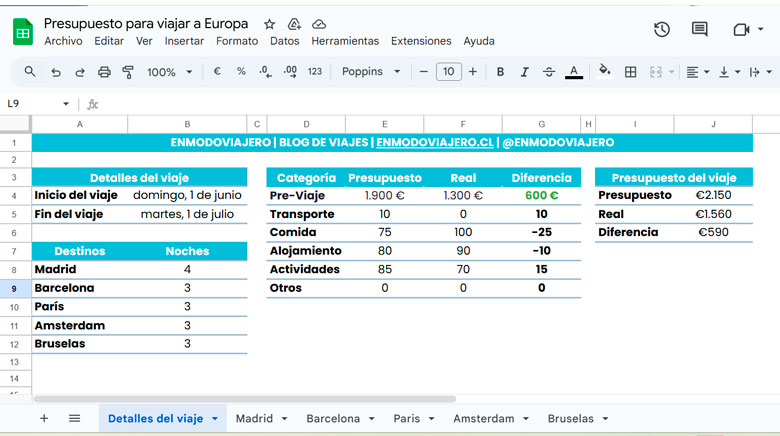Open horizontal align dropdown

tap(697, 72)
